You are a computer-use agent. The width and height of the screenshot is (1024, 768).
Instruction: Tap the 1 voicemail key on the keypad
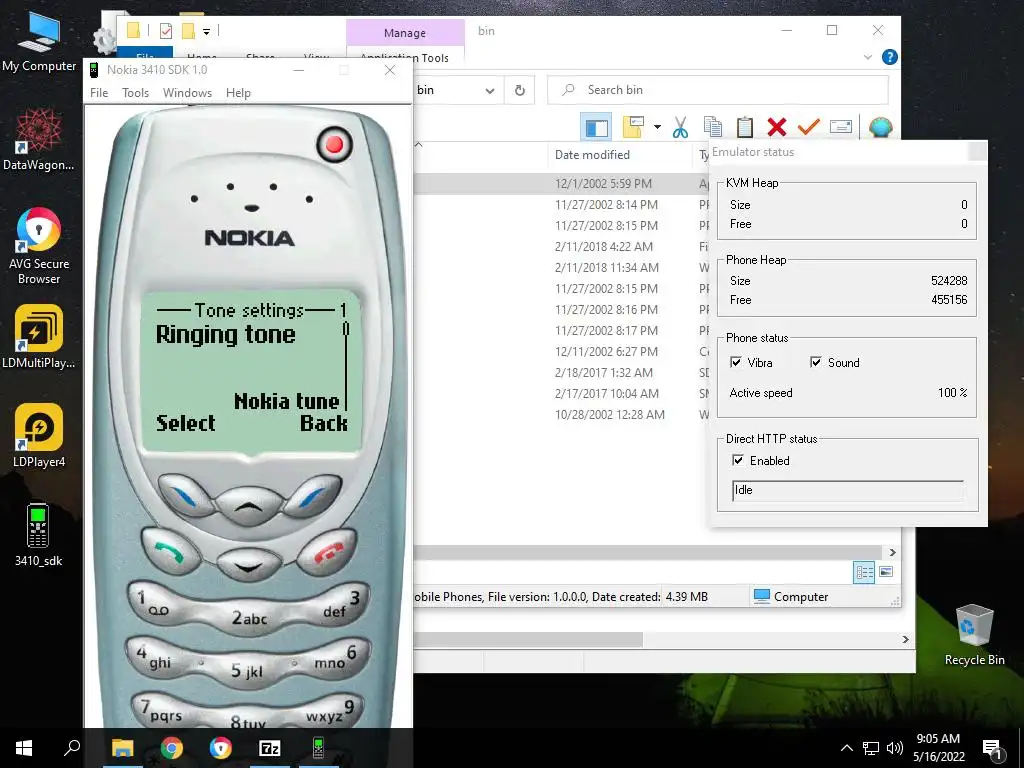tap(157, 605)
